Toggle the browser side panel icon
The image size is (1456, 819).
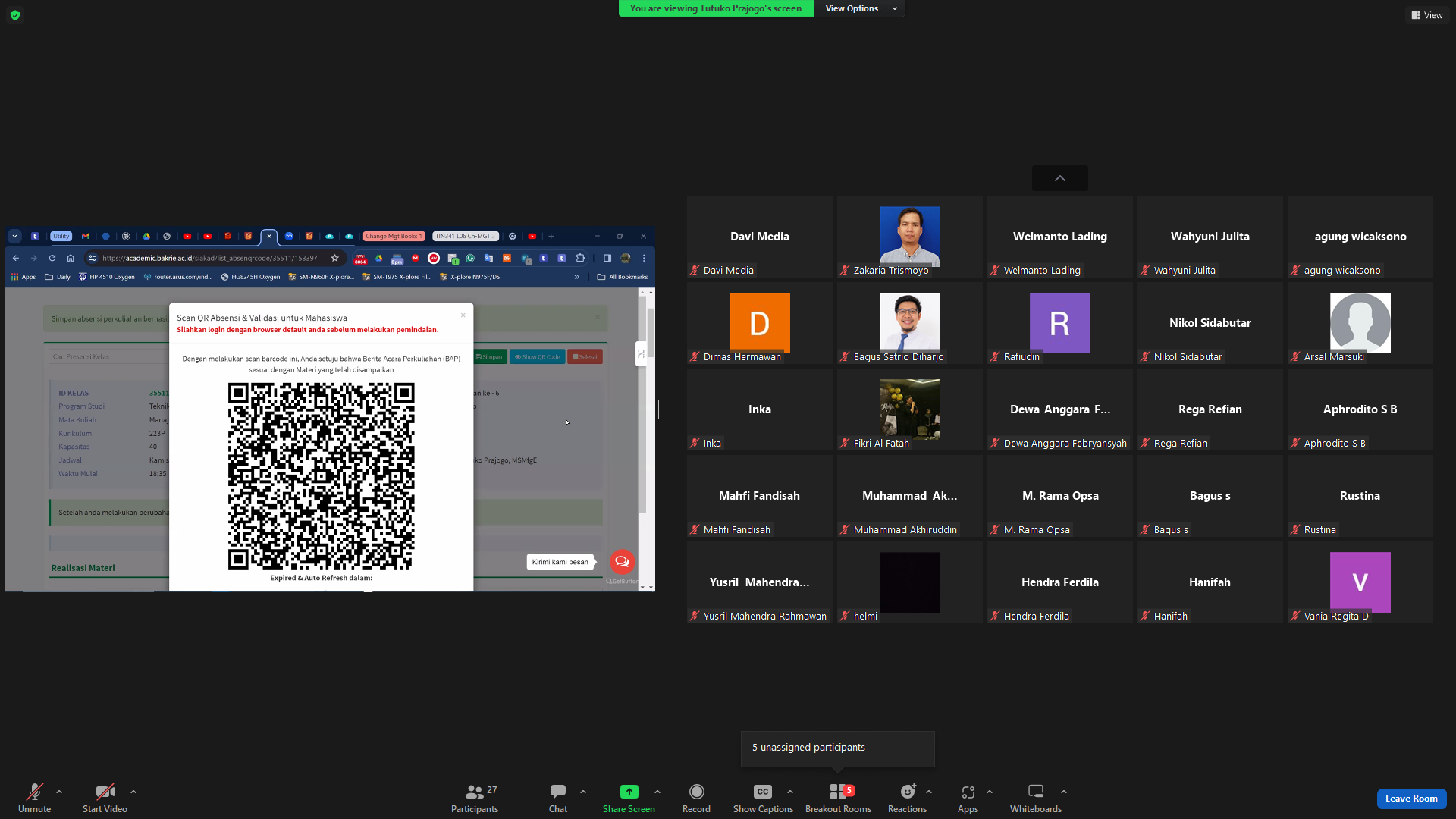pyautogui.click(x=607, y=258)
